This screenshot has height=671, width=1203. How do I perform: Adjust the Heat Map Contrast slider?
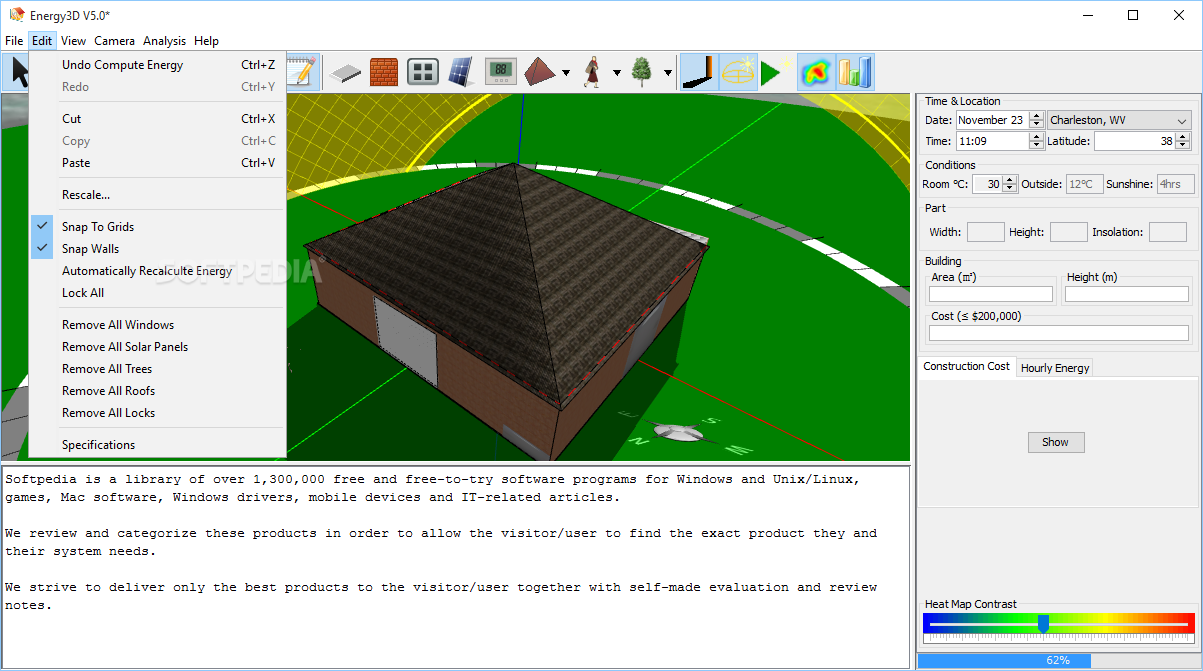coord(1043,624)
